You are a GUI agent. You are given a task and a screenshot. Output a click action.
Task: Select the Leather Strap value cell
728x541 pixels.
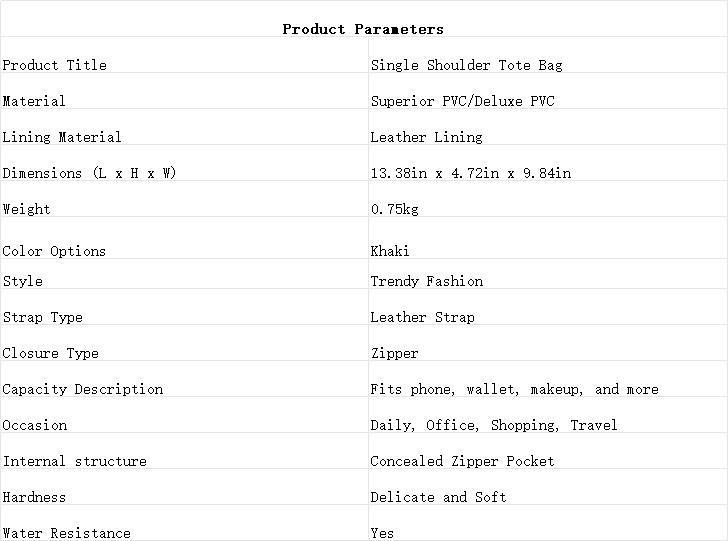[x=548, y=307]
